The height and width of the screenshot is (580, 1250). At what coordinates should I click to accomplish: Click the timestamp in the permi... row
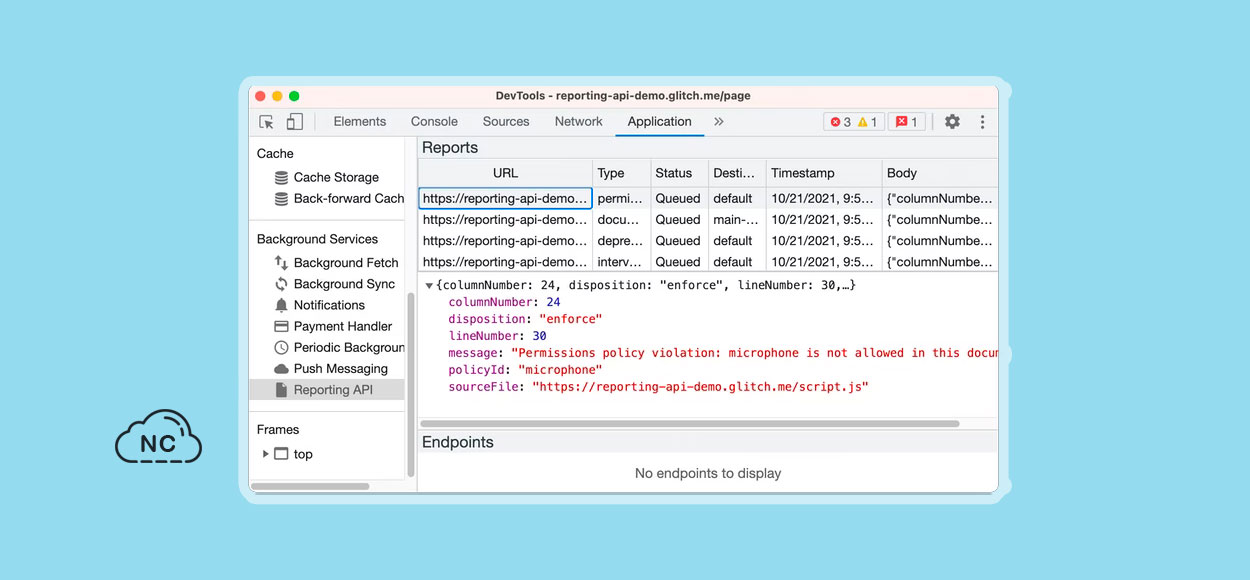click(x=825, y=198)
